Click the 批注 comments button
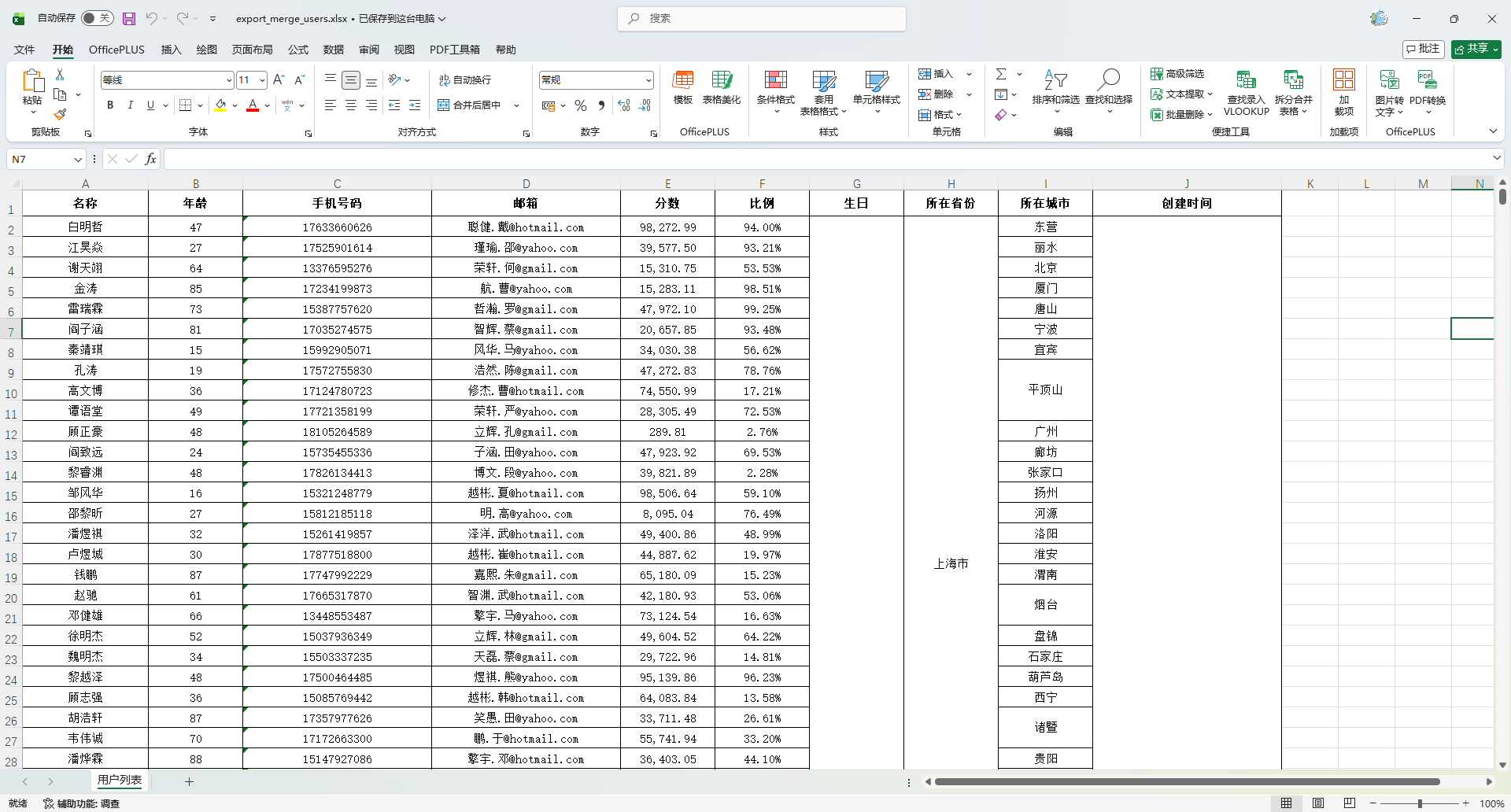The image size is (1511, 812). coord(1424,49)
